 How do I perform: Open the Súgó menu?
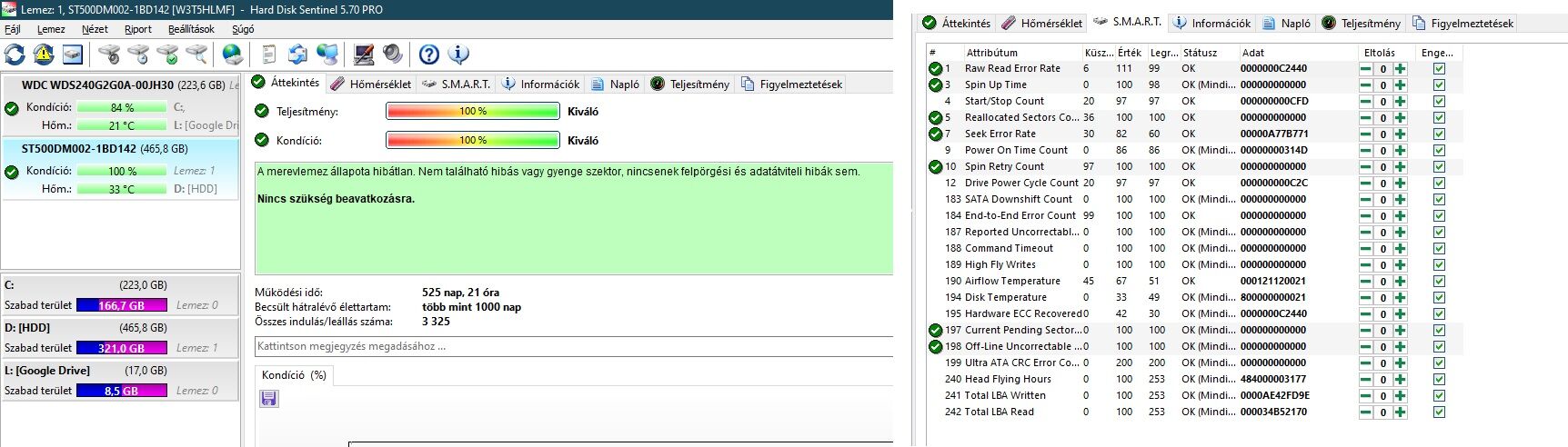[x=243, y=29]
